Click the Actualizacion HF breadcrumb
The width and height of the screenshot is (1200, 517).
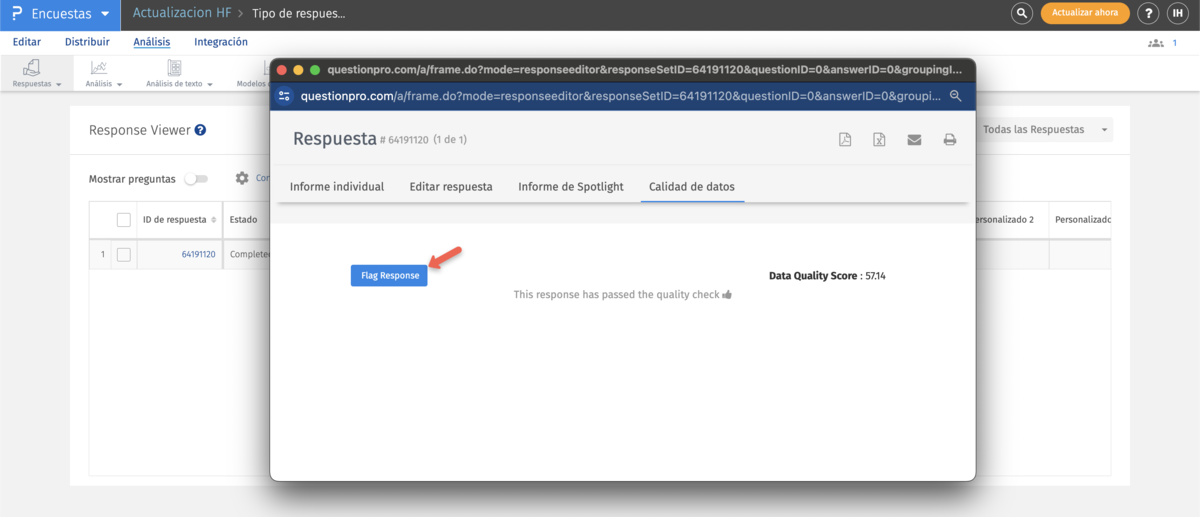point(181,14)
